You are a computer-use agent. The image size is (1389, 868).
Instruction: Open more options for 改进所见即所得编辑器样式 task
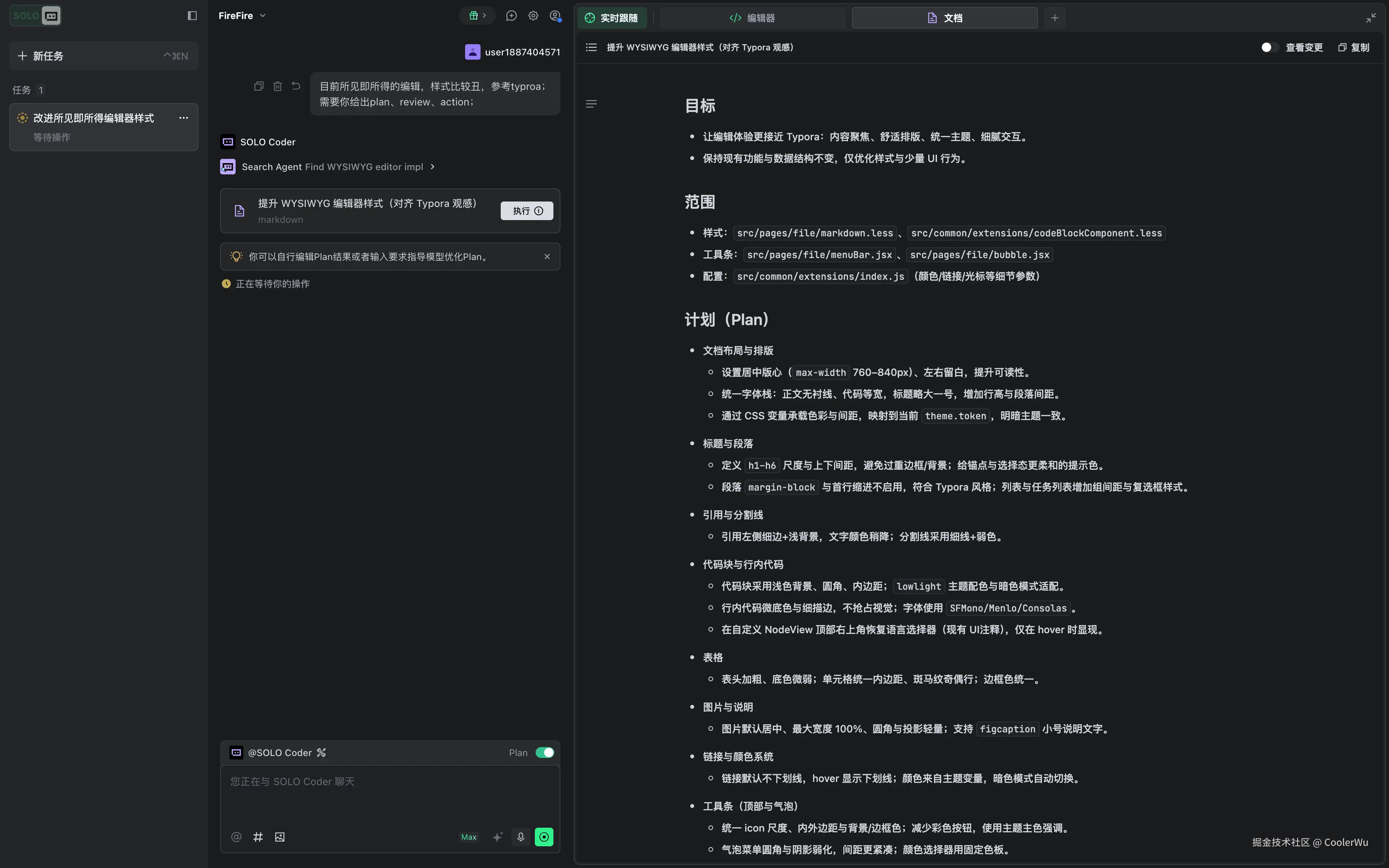[x=184, y=118]
